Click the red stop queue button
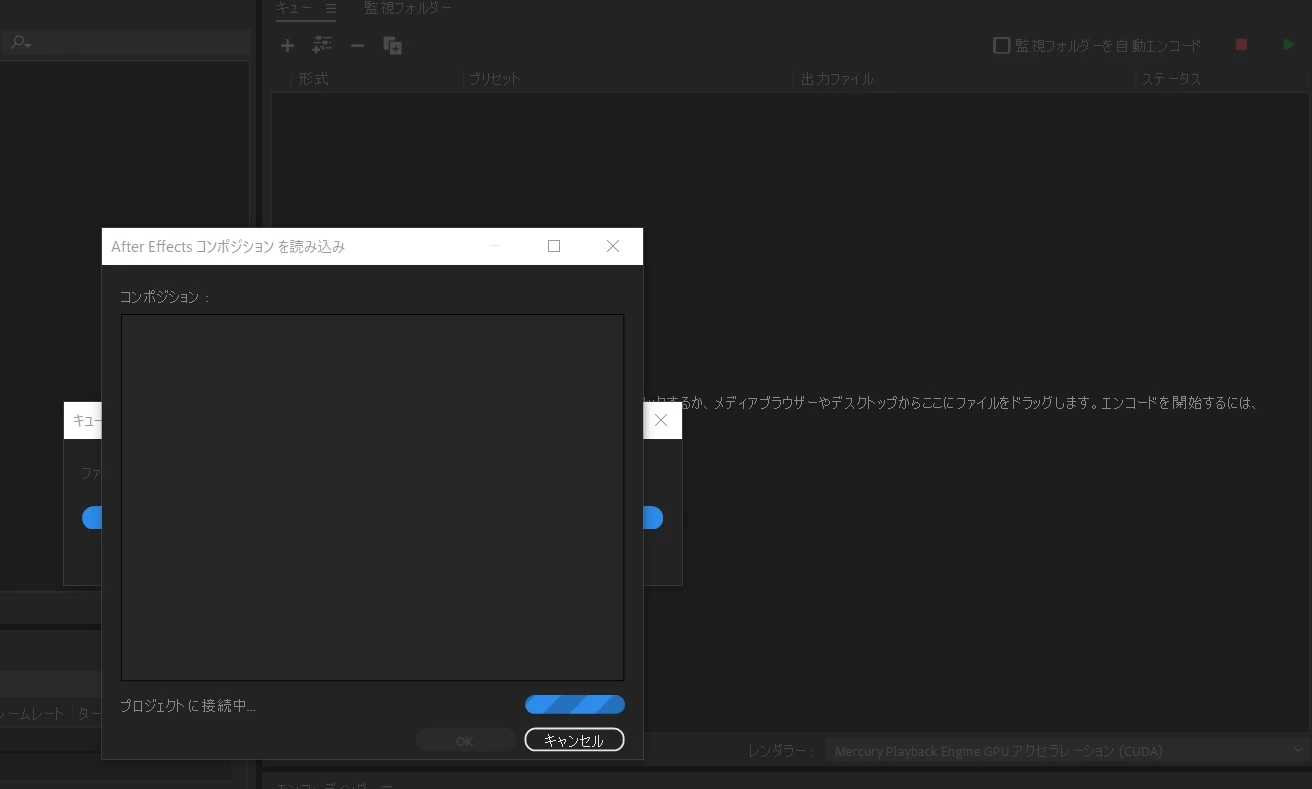Image resolution: width=1312 pixels, height=789 pixels. [x=1241, y=45]
